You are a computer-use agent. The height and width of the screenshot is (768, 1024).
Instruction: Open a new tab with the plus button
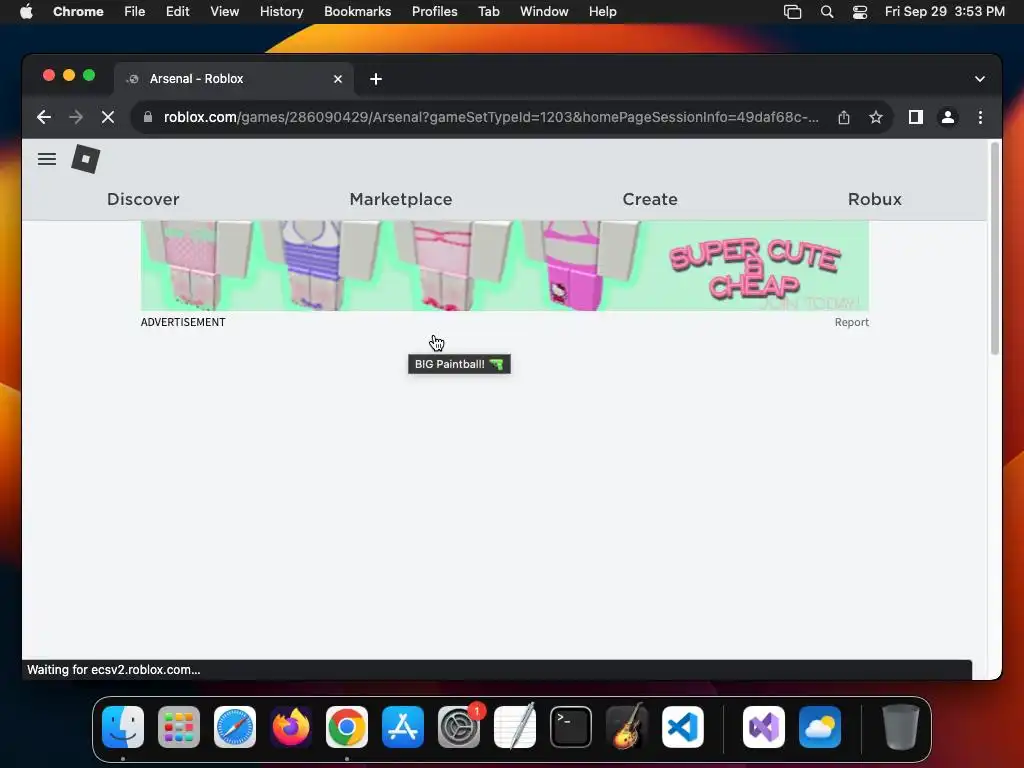coord(376,79)
